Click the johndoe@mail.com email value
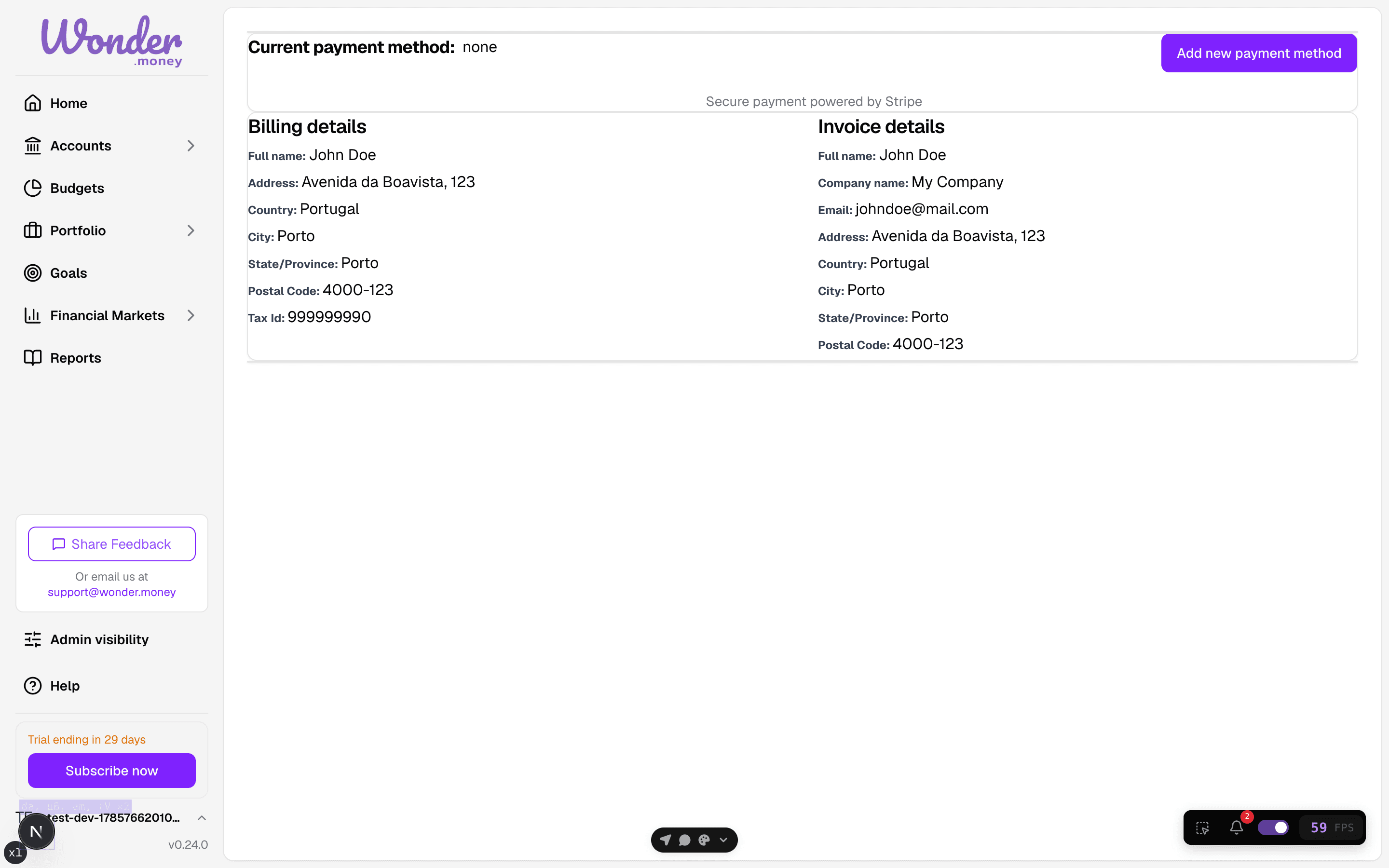The height and width of the screenshot is (868, 1389). 922,209
